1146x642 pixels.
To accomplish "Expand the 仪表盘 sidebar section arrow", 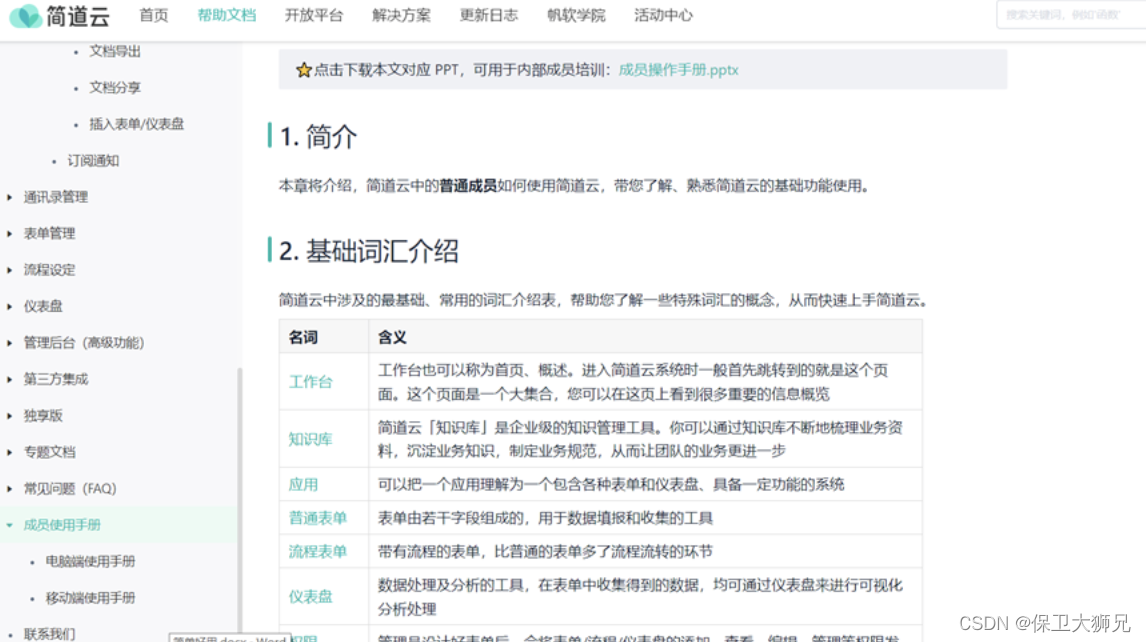I will 10,306.
